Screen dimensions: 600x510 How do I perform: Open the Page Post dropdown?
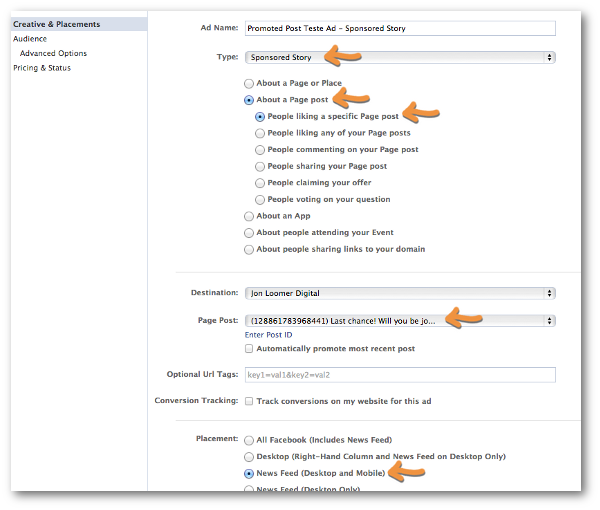point(400,321)
